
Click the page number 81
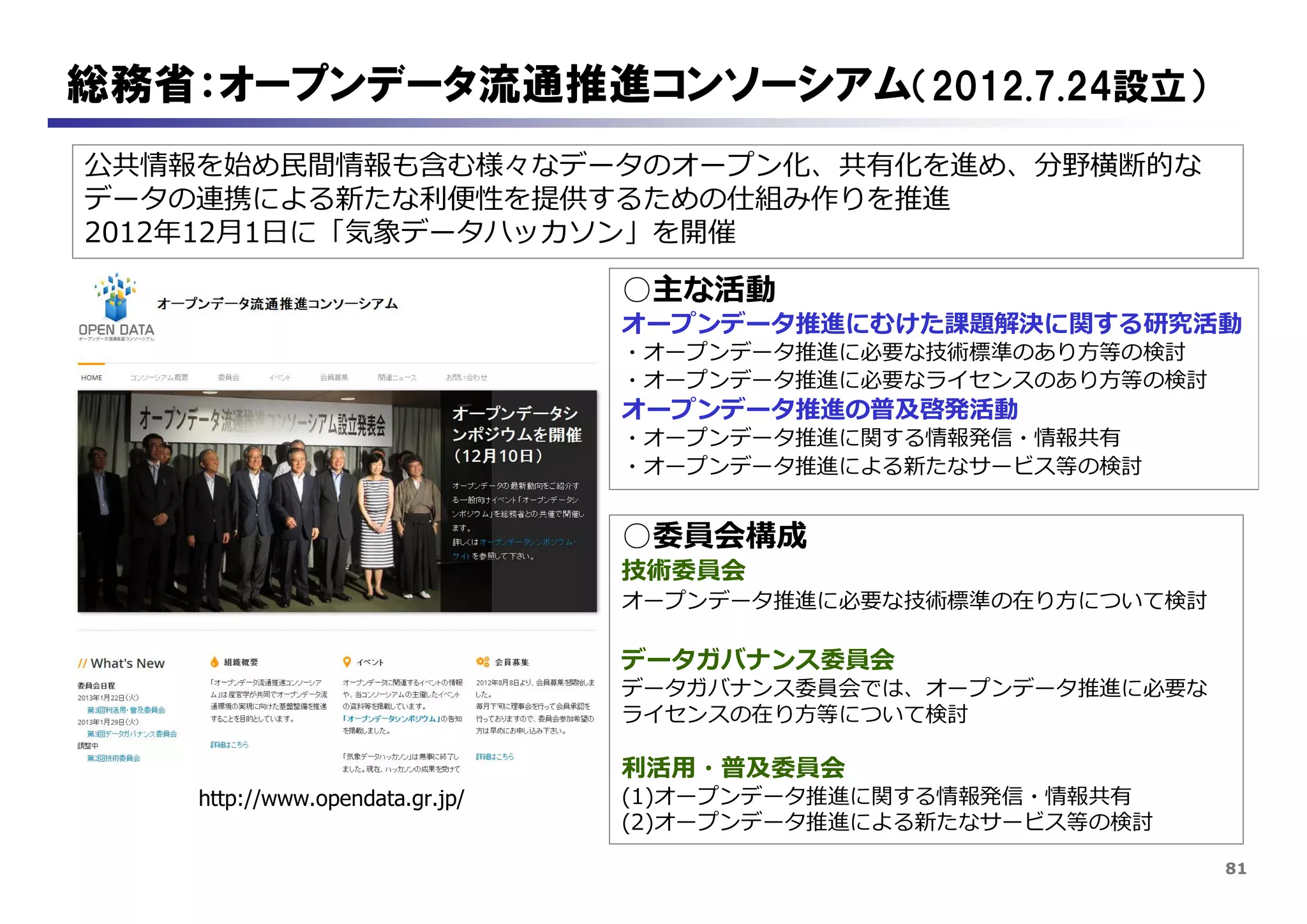[x=1236, y=868]
